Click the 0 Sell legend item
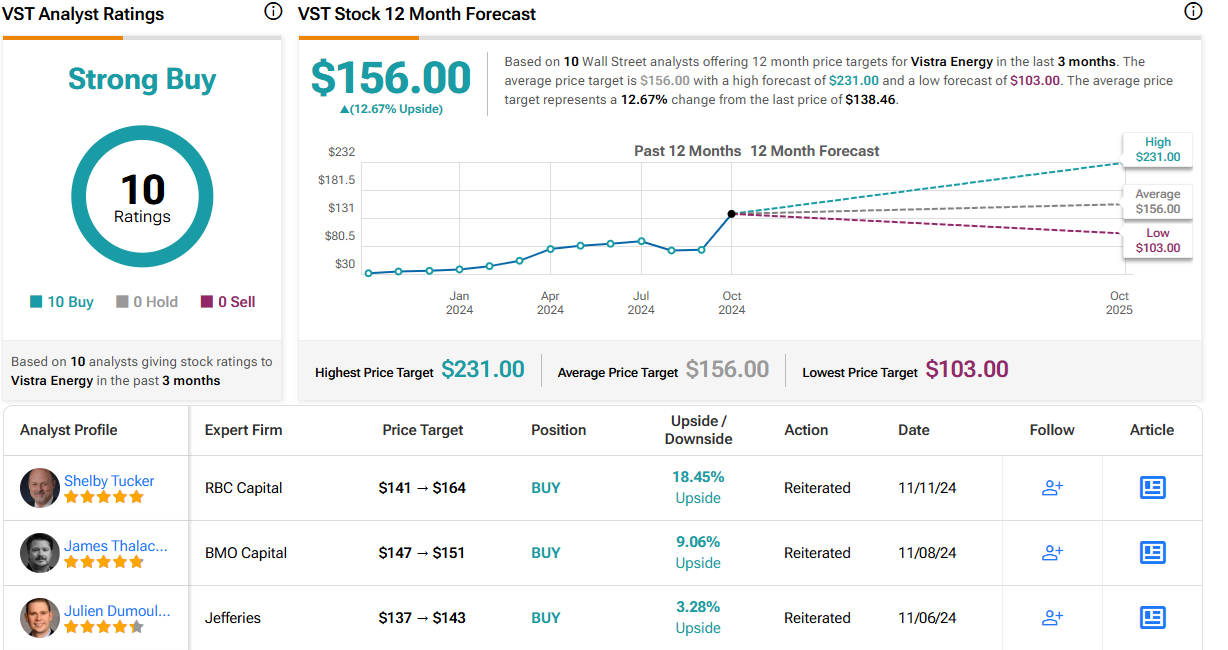Screen dimensions: 1228x650 [228, 302]
